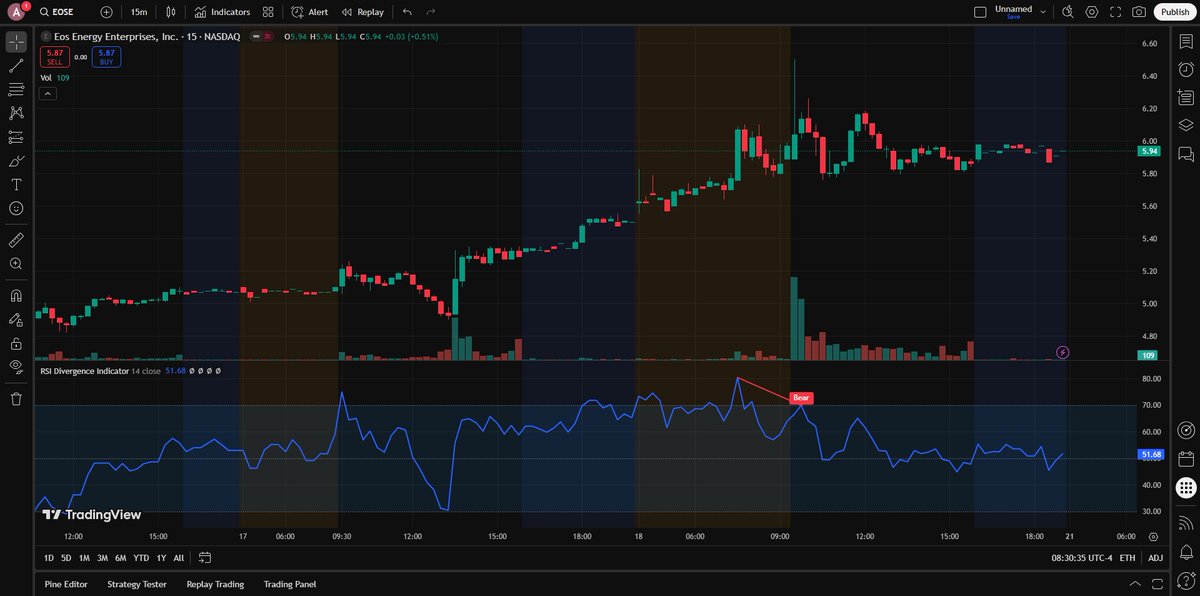The width and height of the screenshot is (1200, 596).
Task: Click the Publish button
Action: (1175, 12)
